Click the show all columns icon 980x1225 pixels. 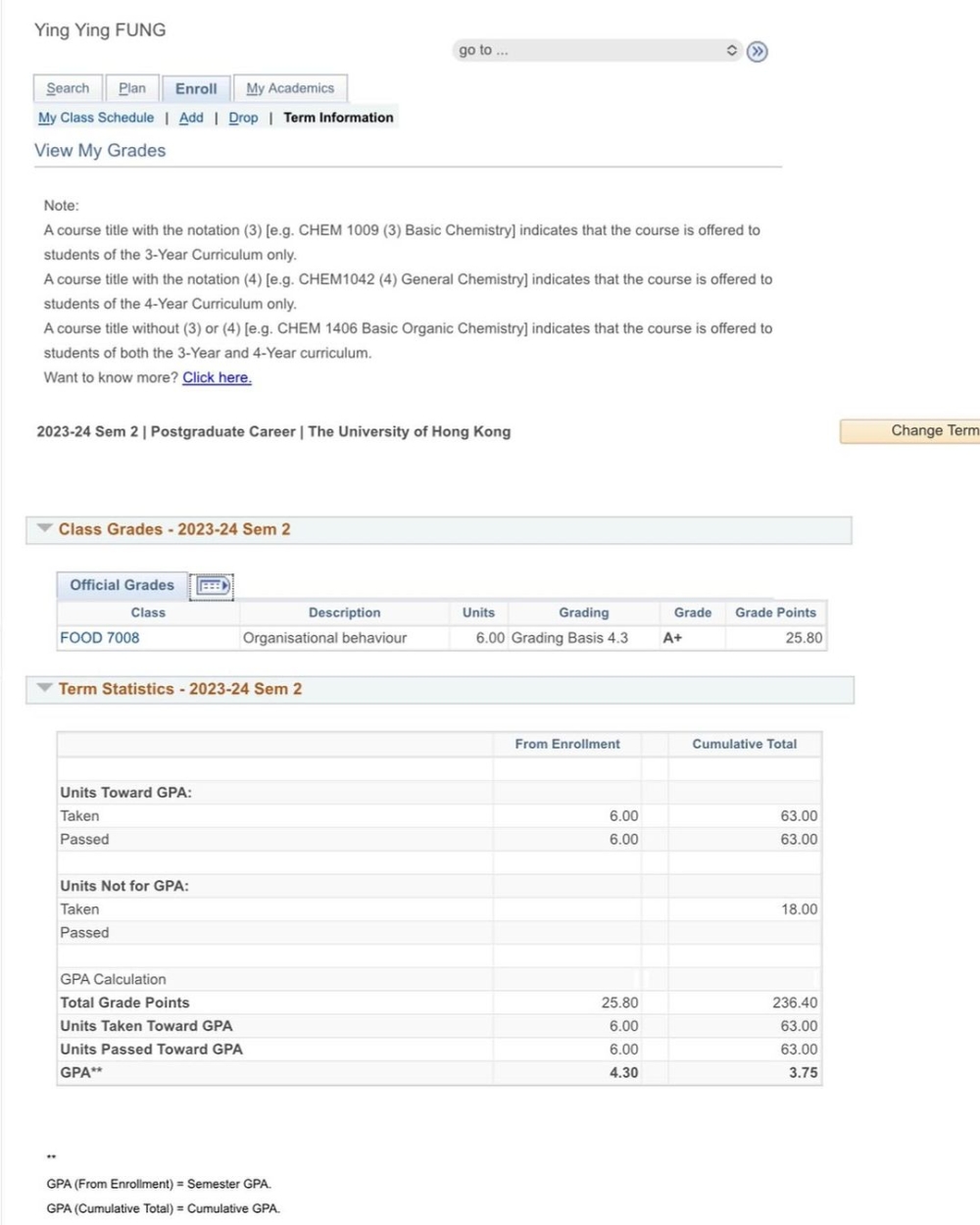coord(213,586)
